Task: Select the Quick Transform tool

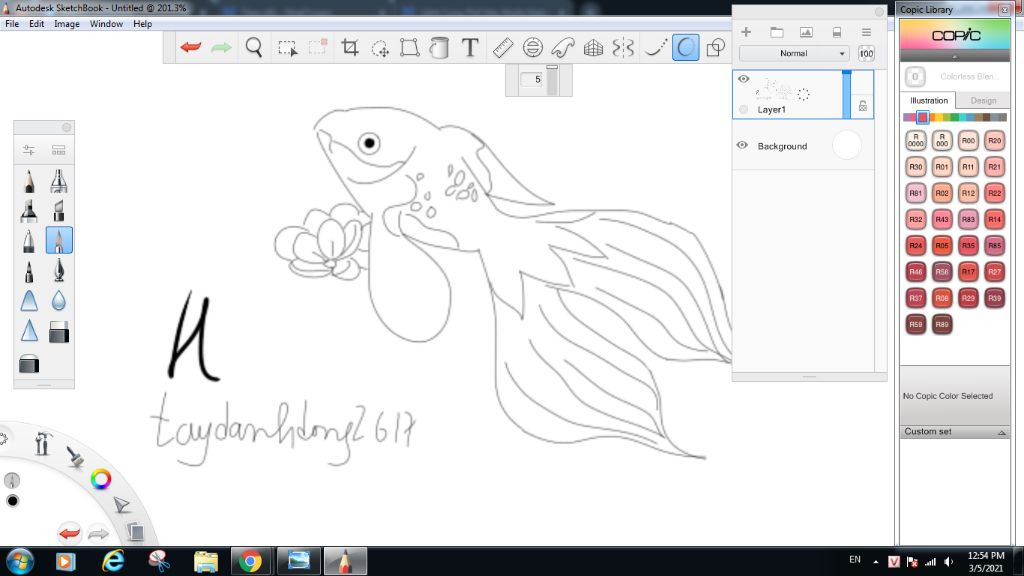Action: pyautogui.click(x=380, y=48)
